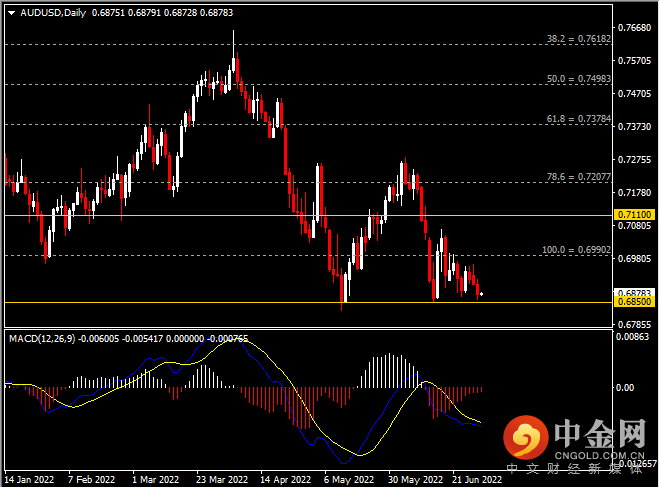Click the 6 May 2022 date label
Image resolution: width=660 pixels, height=487 pixels.
tap(347, 479)
